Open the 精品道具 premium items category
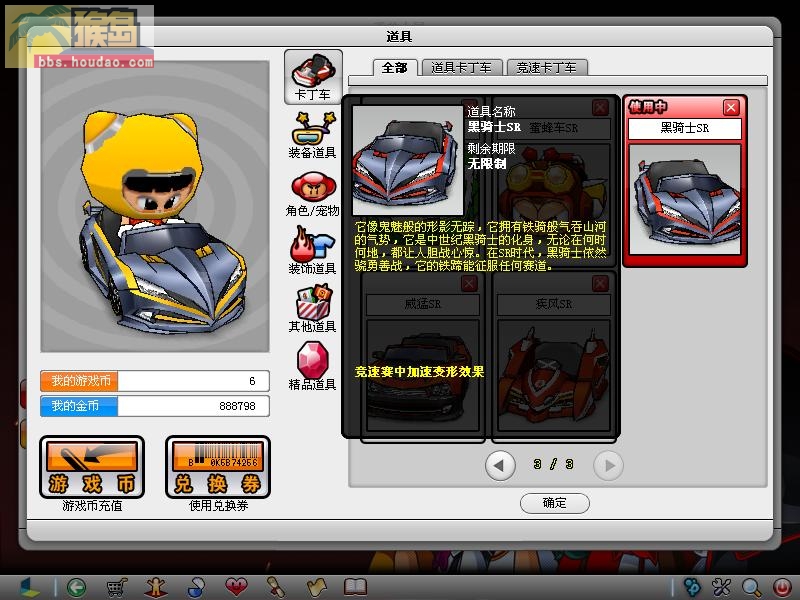Screen dimensions: 800x600 [x=313, y=367]
